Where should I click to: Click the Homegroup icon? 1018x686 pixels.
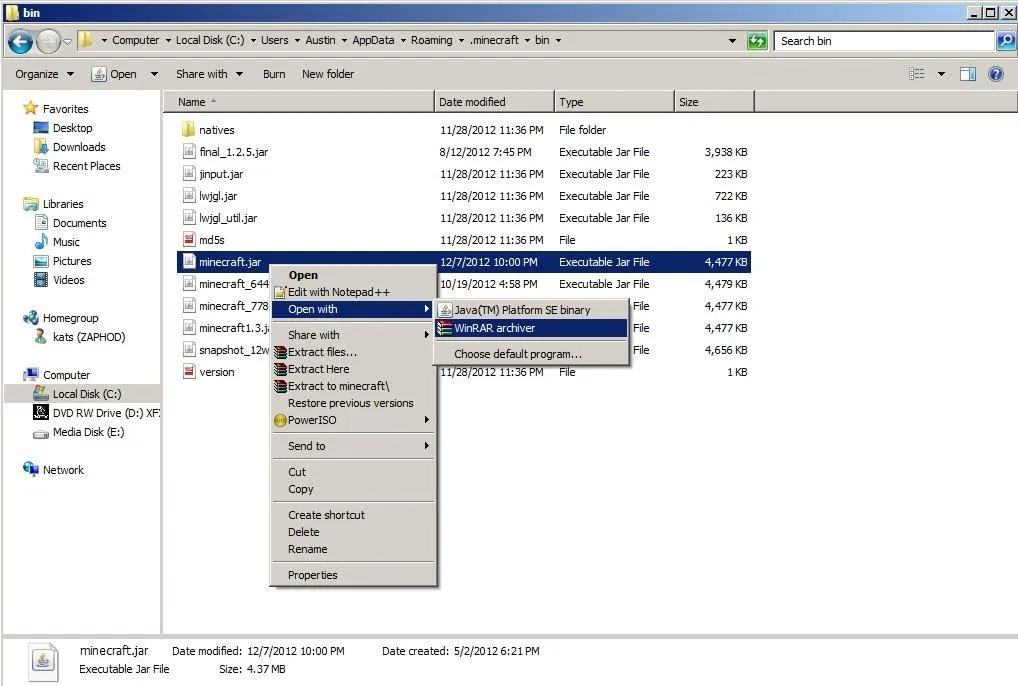point(31,318)
